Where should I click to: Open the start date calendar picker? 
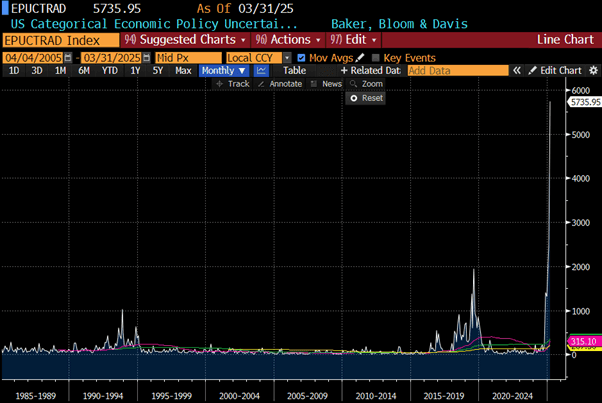point(67,58)
